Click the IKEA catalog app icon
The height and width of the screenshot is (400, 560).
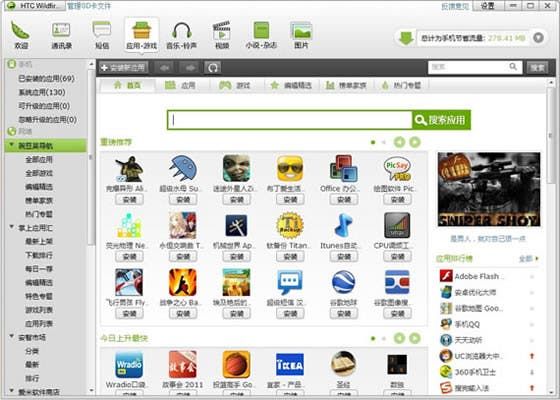290,365
